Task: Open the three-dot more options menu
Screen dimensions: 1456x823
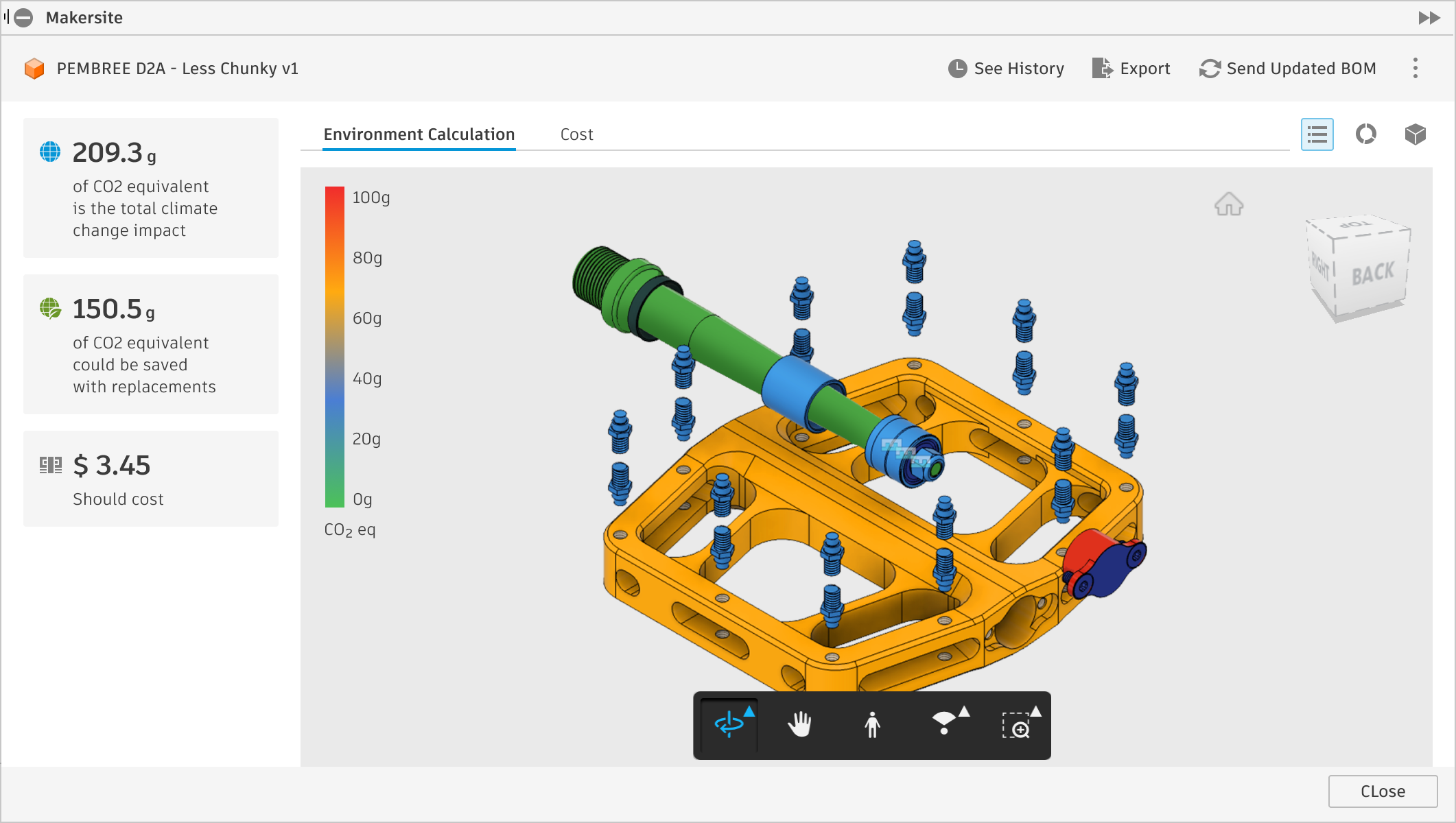Action: (1416, 68)
